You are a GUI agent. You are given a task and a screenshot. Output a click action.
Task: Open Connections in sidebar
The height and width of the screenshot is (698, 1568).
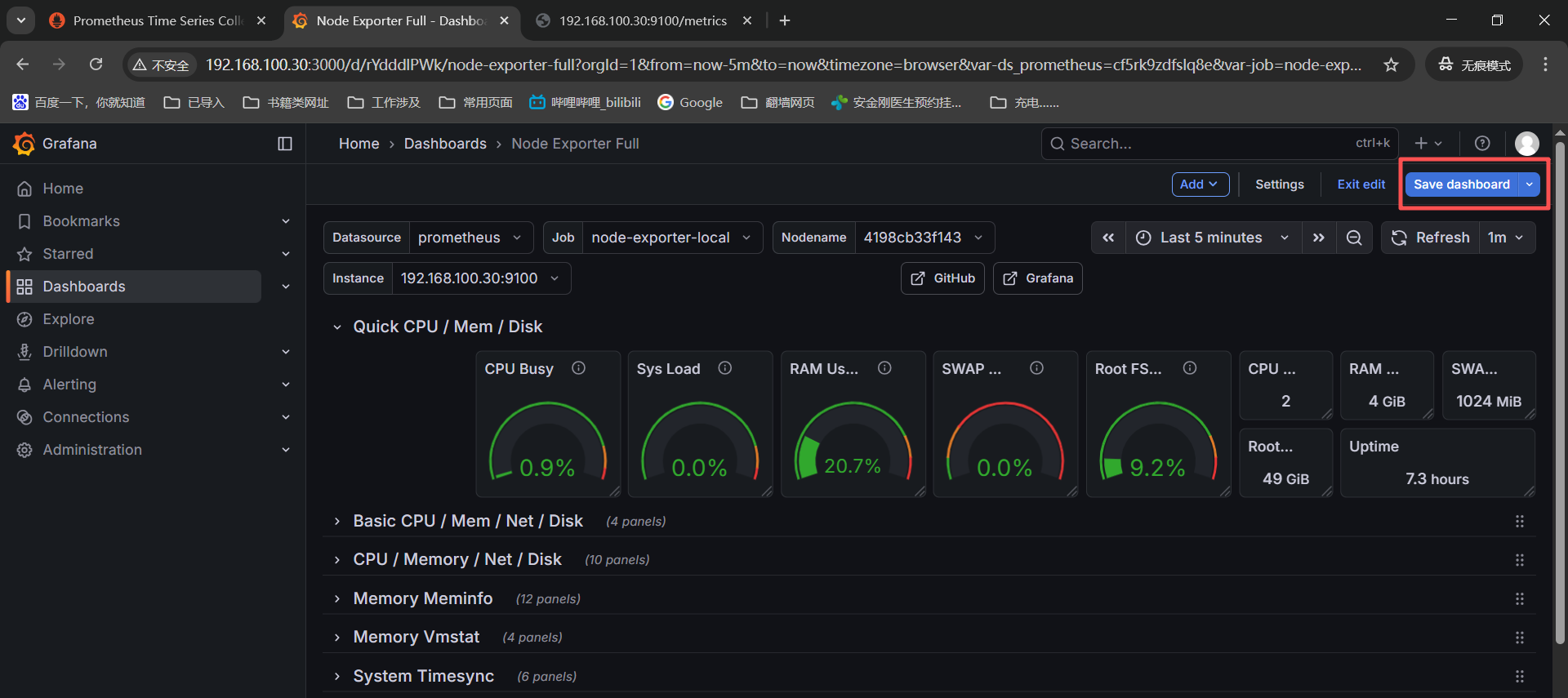(86, 417)
